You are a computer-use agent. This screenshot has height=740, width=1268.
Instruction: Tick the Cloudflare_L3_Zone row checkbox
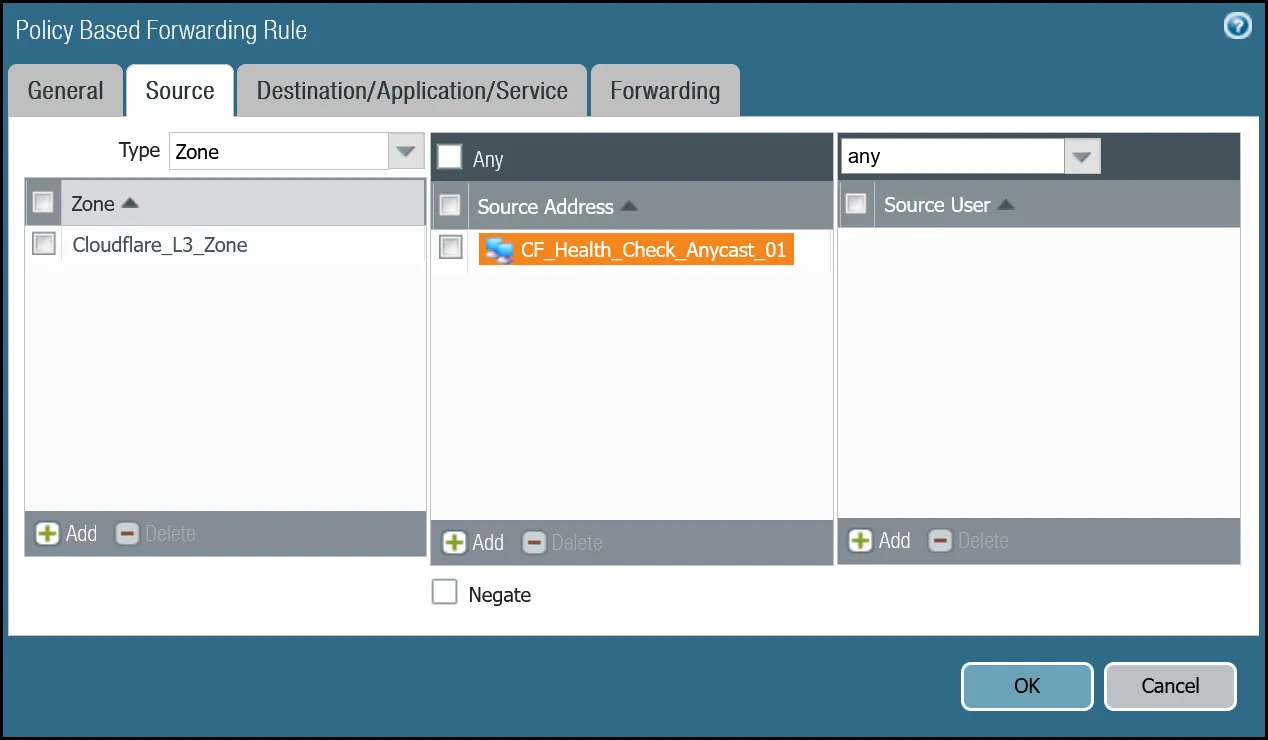click(44, 244)
